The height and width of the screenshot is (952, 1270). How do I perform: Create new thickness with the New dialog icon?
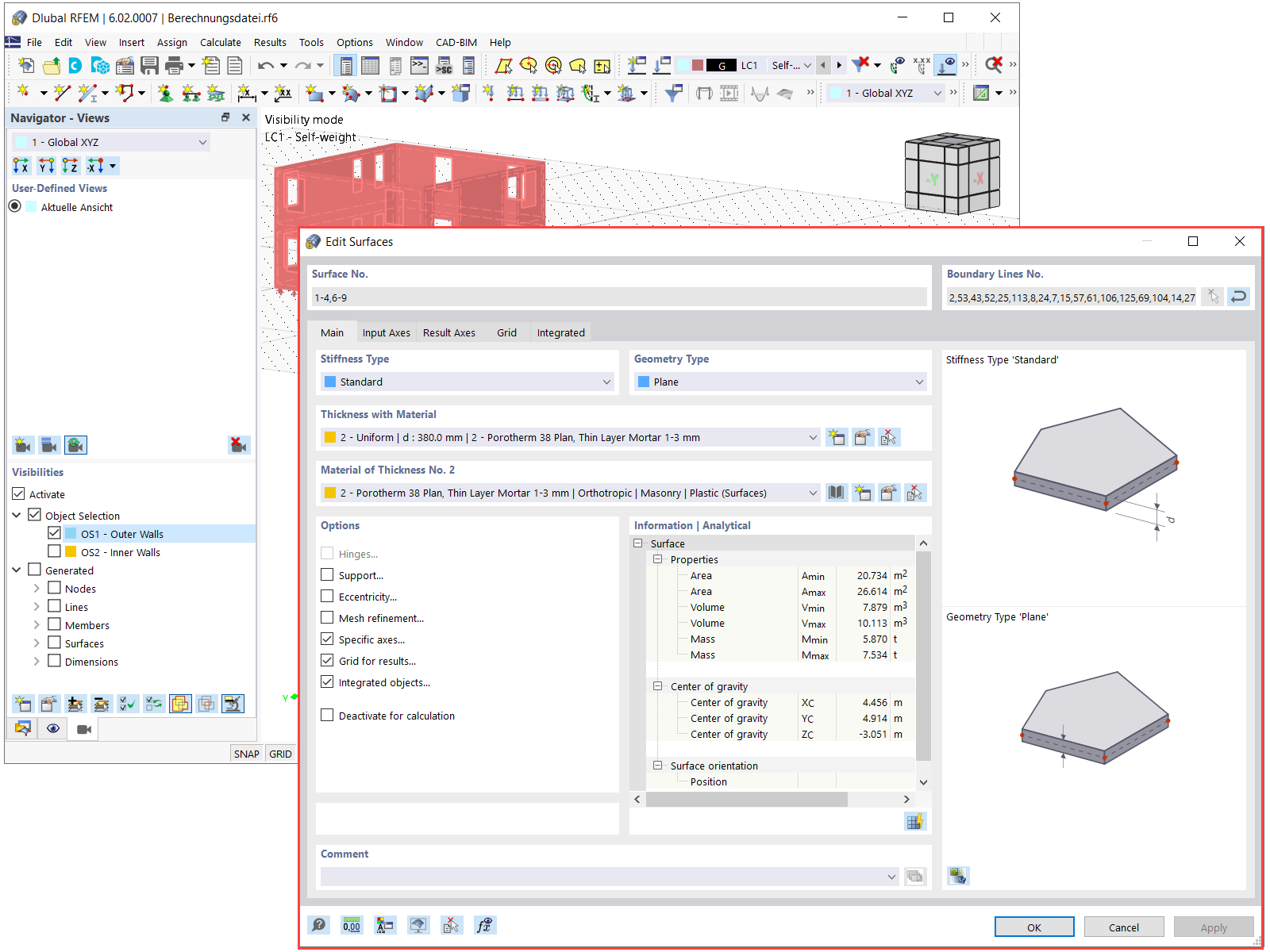coord(837,436)
